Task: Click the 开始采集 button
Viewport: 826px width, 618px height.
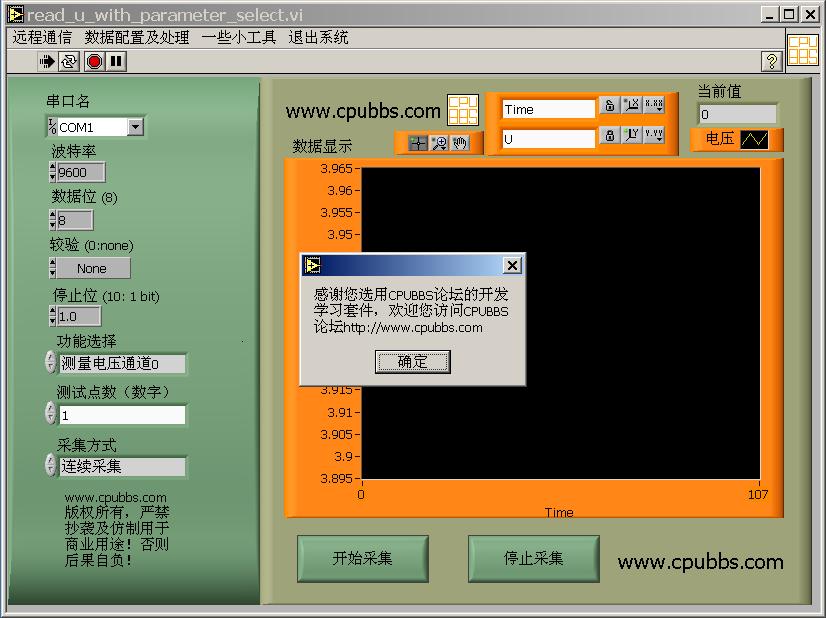Action: click(362, 558)
